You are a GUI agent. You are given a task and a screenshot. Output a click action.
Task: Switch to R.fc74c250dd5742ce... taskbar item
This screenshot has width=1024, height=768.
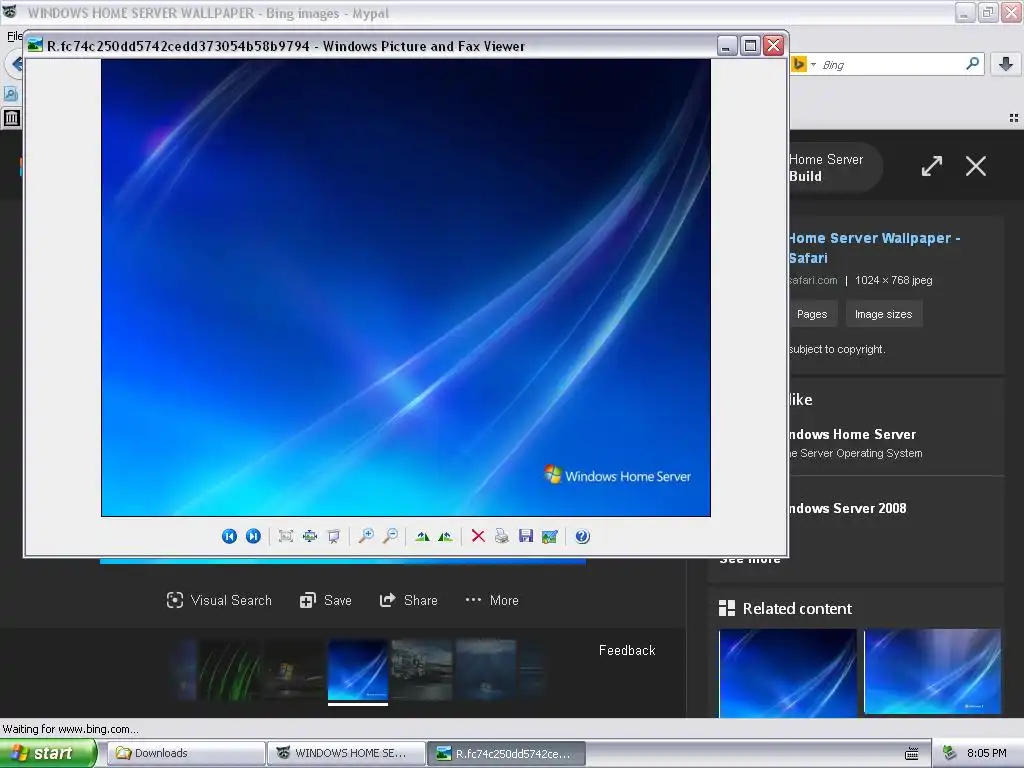(x=507, y=753)
